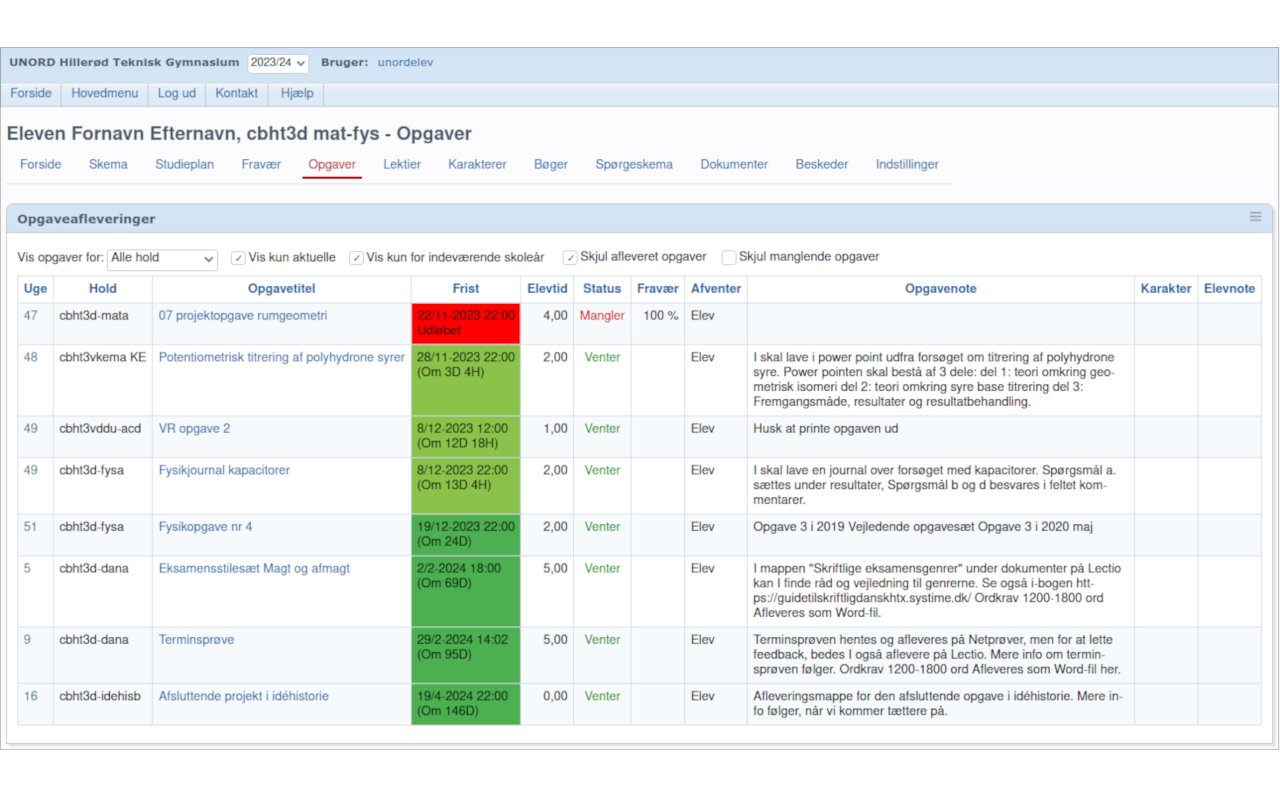Open the 'Alle hold' dropdown

pos(162,258)
